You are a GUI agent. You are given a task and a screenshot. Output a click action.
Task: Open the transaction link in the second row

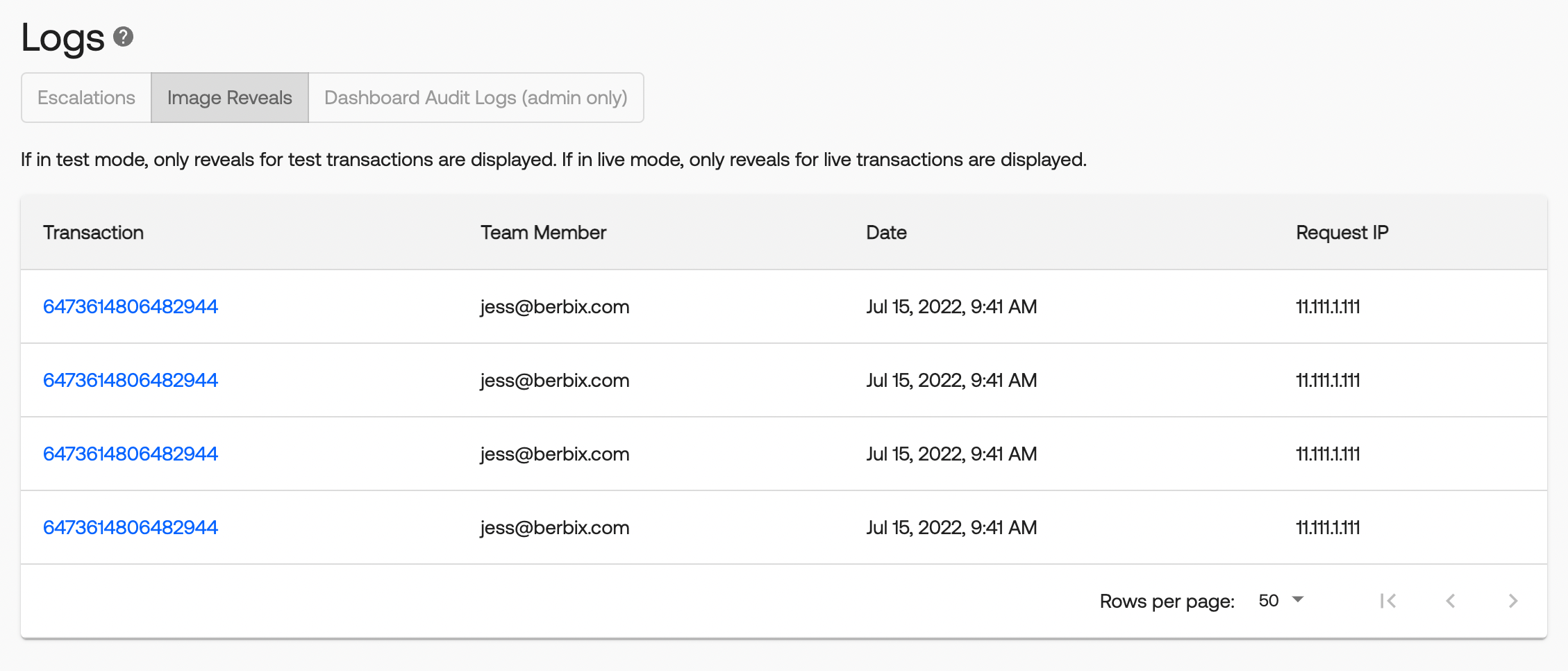[131, 380]
